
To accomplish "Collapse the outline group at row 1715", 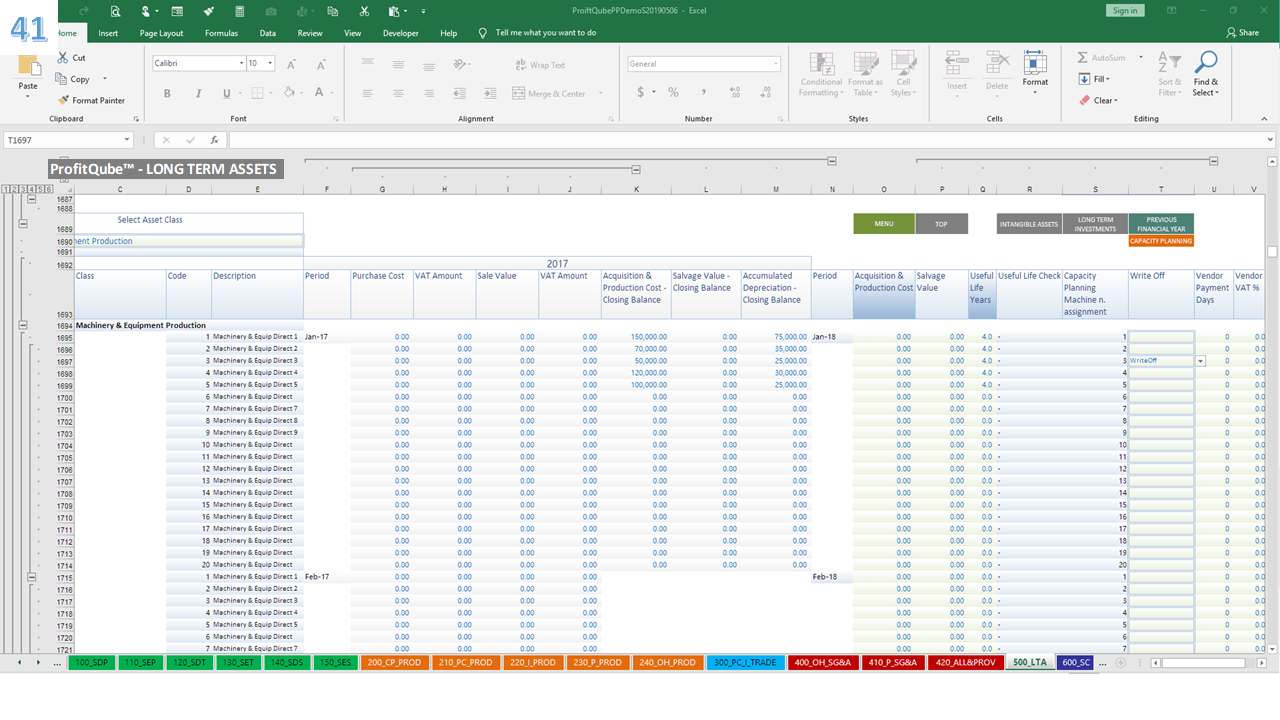I will 31,577.
